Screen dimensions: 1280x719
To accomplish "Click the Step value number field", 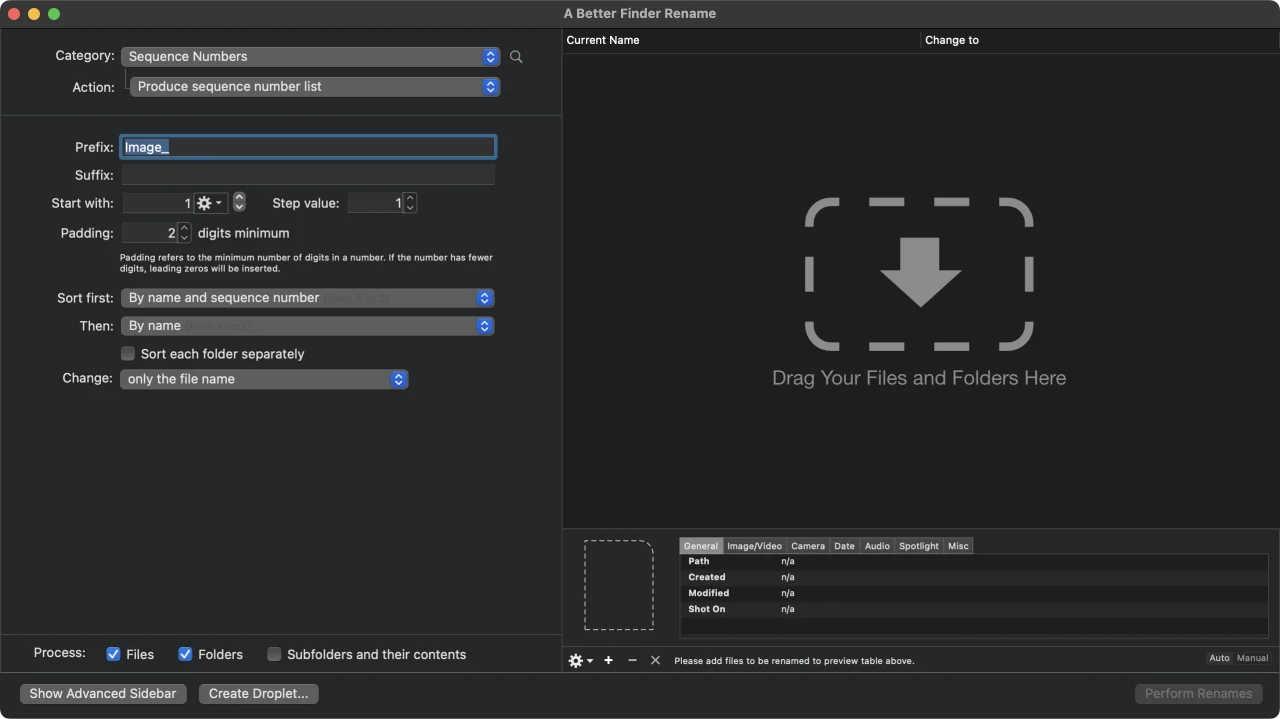I will click(375, 203).
